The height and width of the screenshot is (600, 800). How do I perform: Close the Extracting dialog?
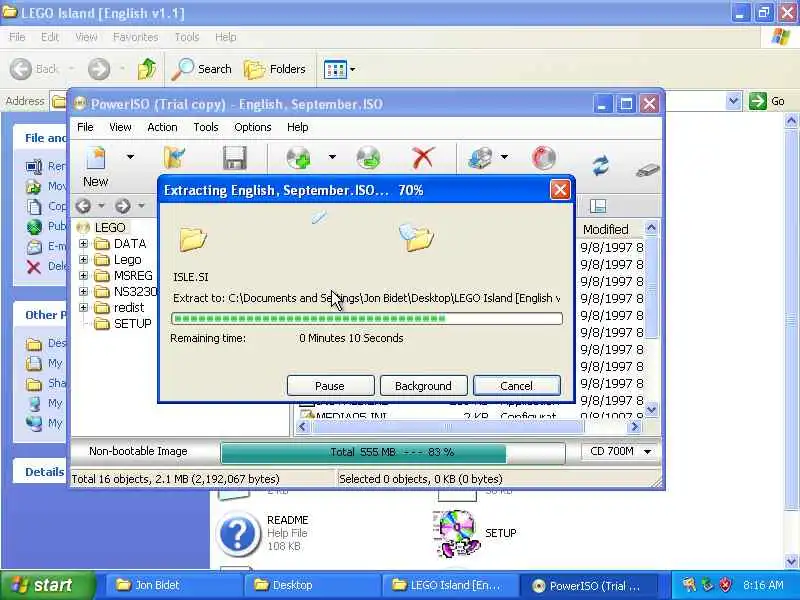(x=560, y=190)
